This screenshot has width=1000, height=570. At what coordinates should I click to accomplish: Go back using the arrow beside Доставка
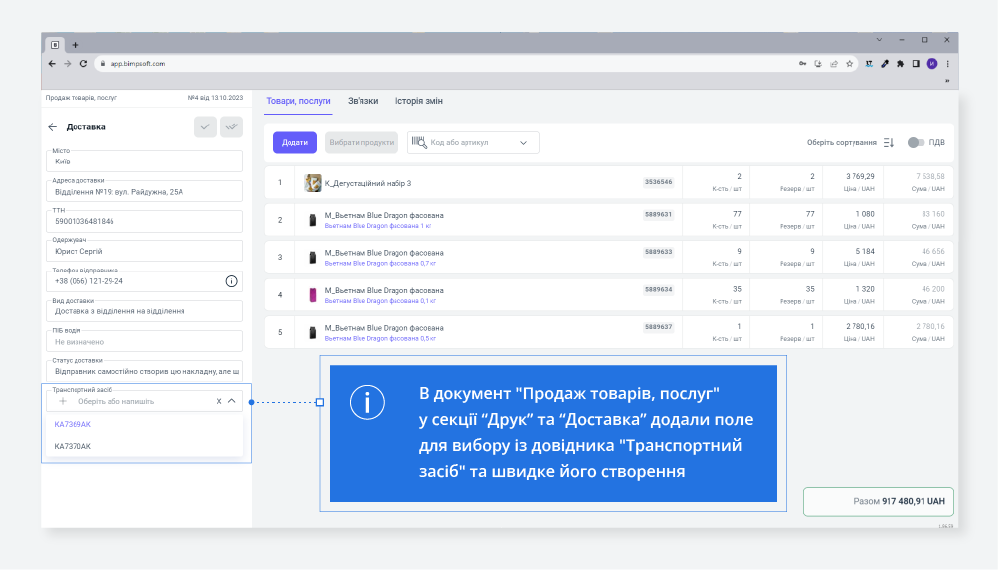(53, 127)
